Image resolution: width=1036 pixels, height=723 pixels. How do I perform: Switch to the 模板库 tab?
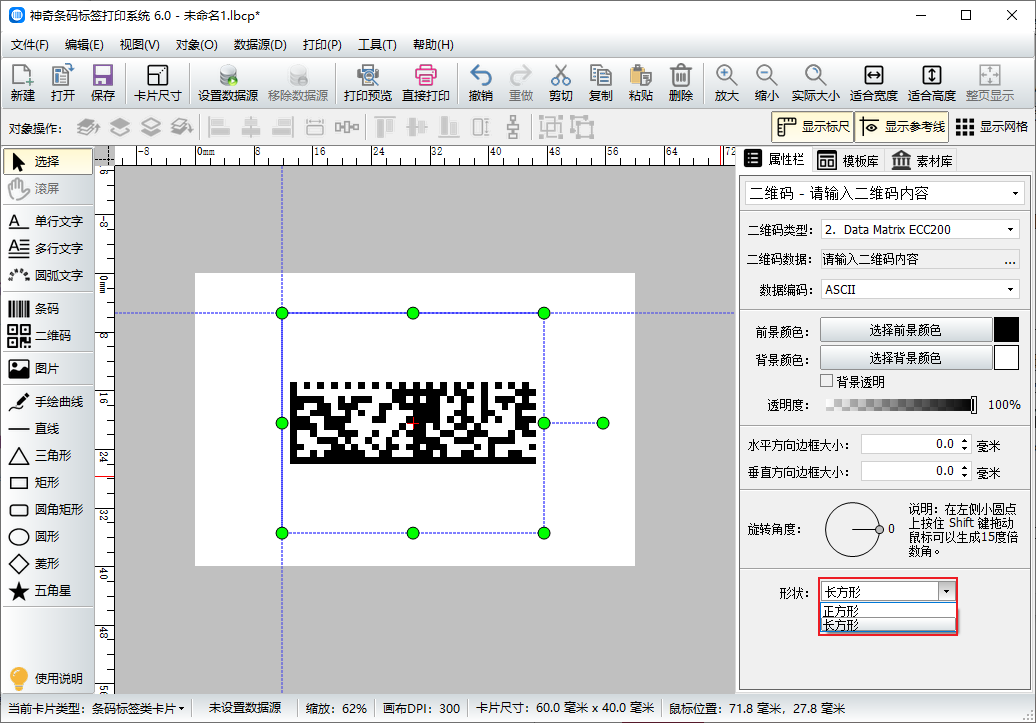(848, 161)
